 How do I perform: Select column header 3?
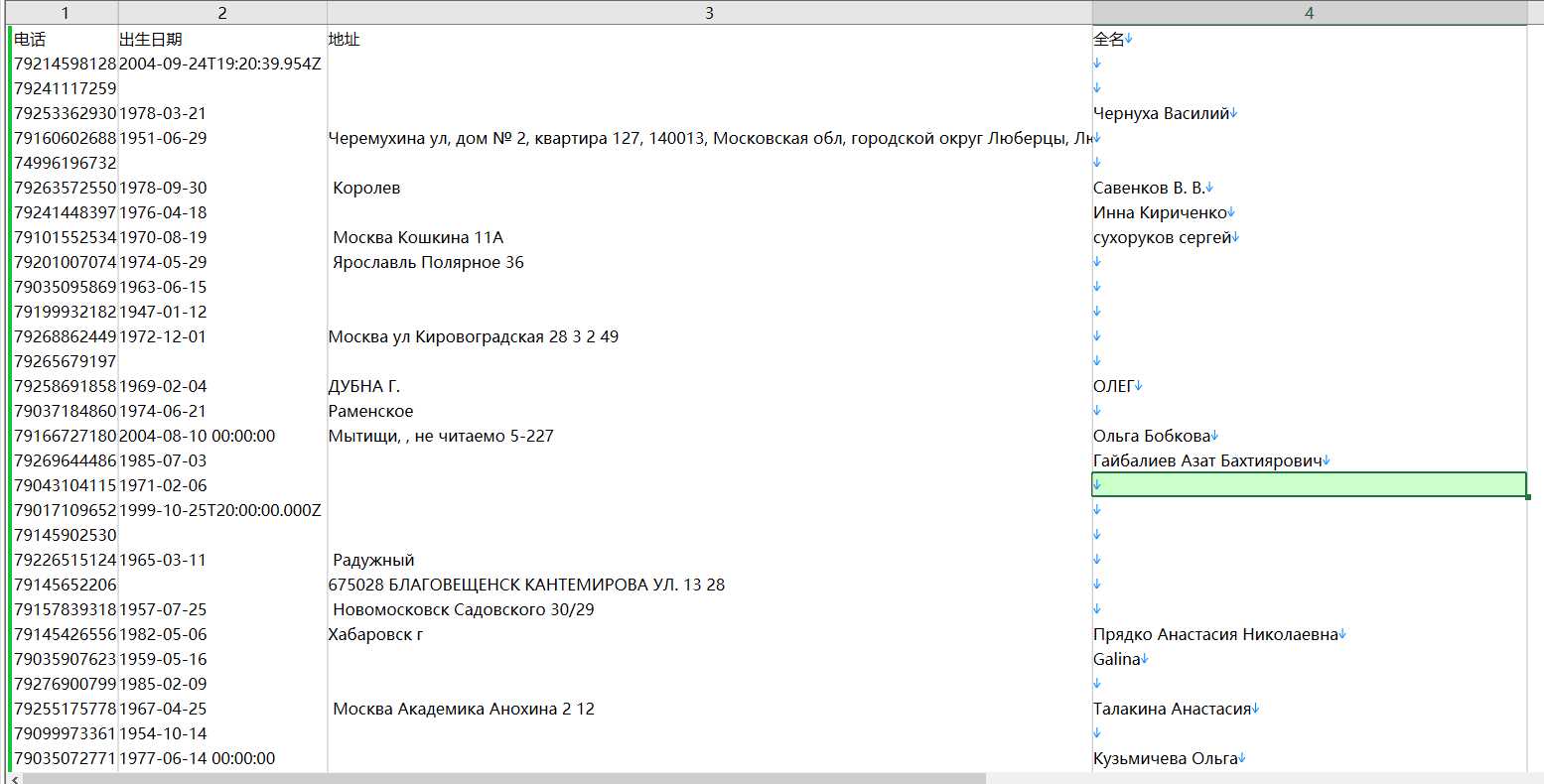709,13
